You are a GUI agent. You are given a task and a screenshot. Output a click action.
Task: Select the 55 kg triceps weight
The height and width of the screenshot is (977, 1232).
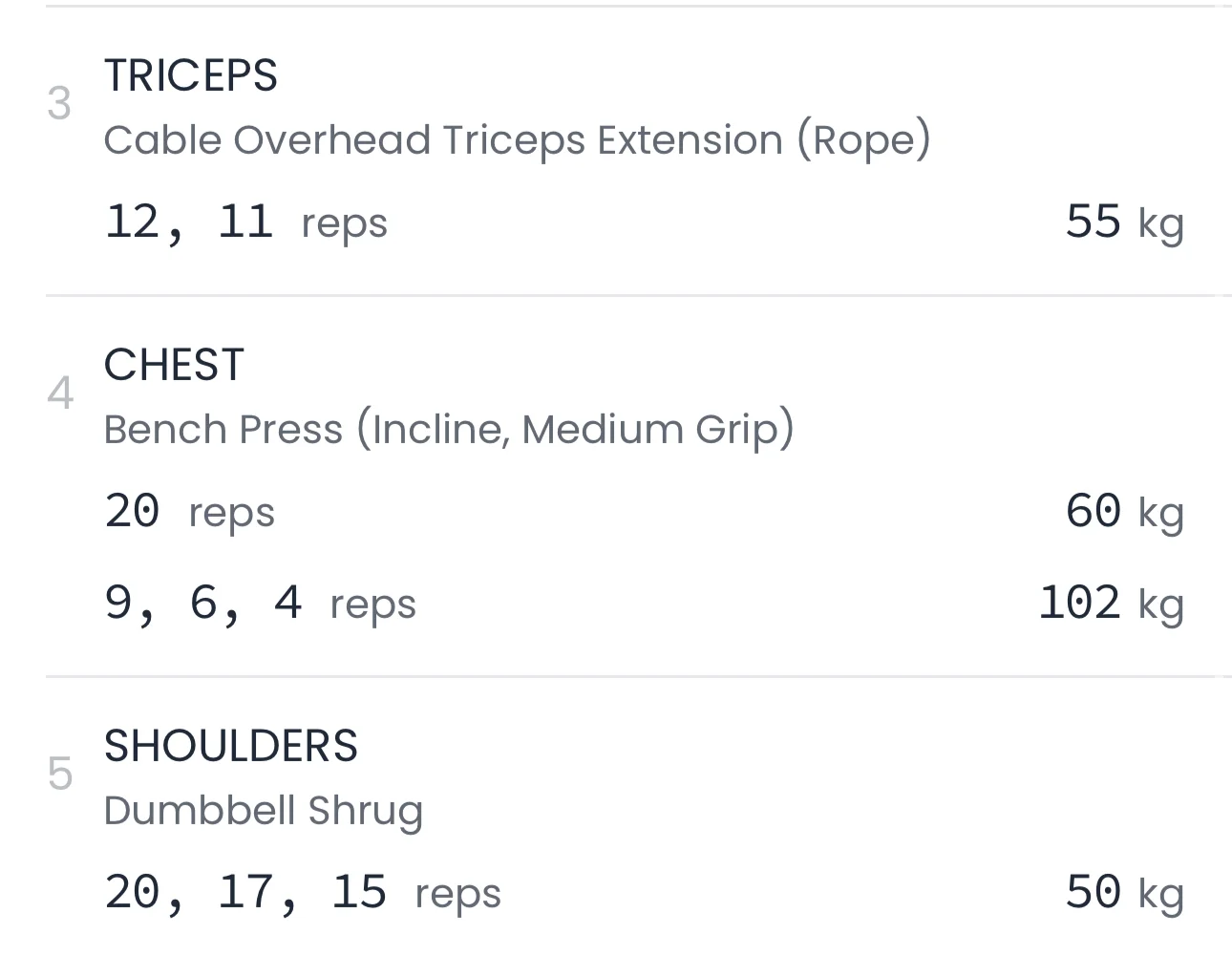point(1123,223)
